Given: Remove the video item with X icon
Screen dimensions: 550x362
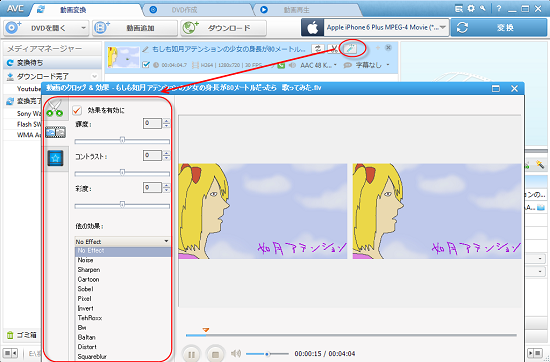Looking at the screenshot, I should 388,47.
